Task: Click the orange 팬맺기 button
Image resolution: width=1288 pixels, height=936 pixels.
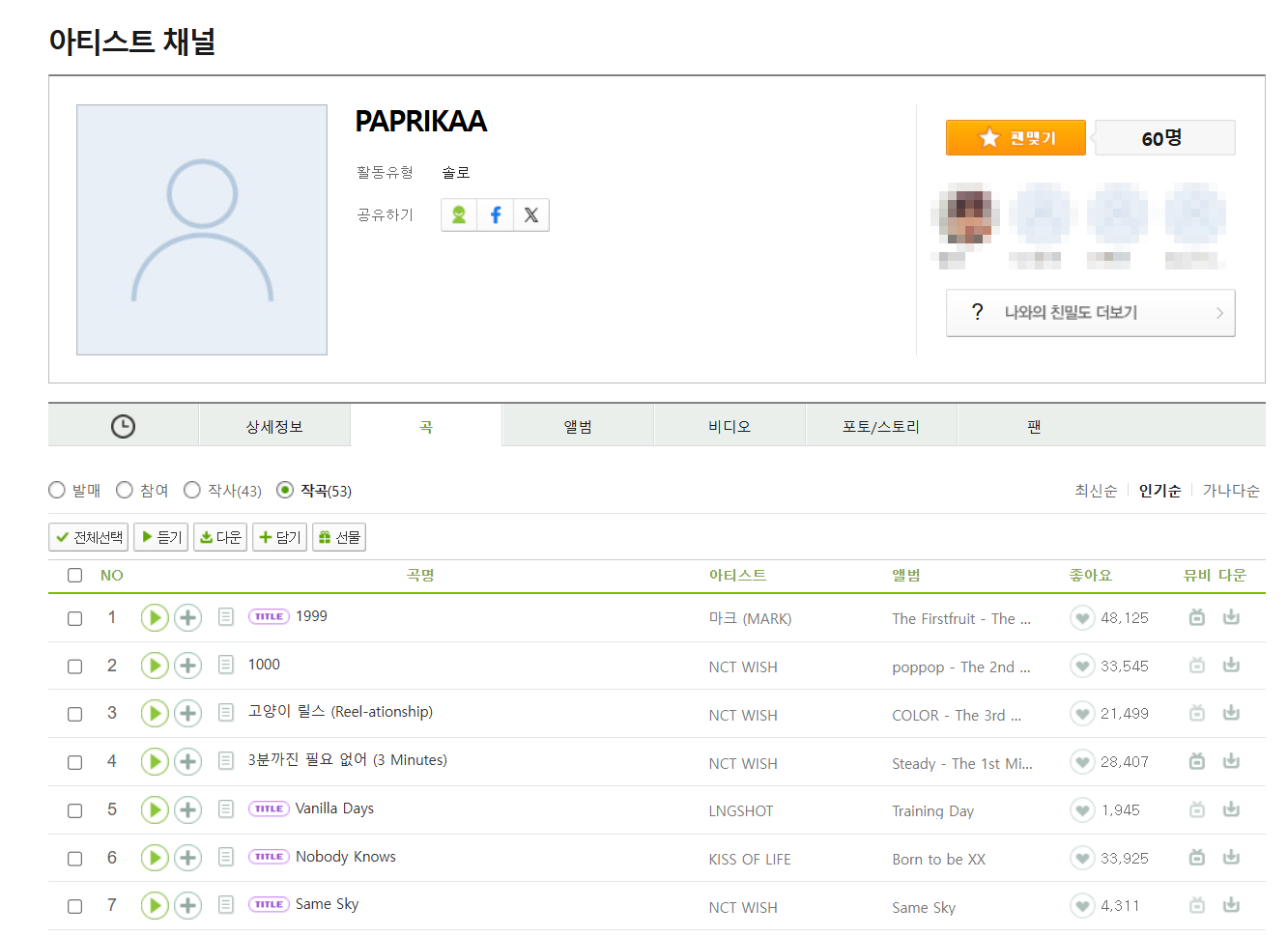Action: click(x=1016, y=138)
